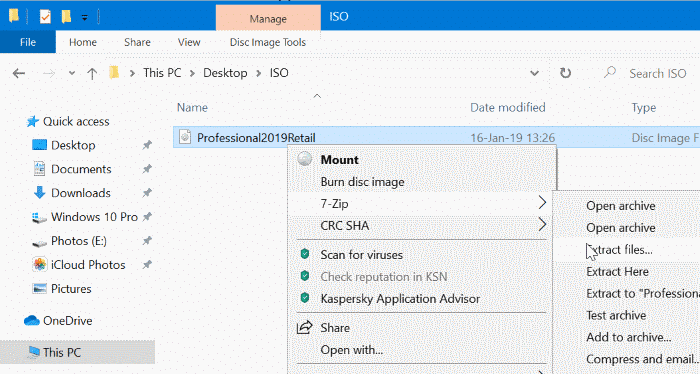Switch to the Share ribbon tab
This screenshot has width=700, height=374.
coord(137,42)
